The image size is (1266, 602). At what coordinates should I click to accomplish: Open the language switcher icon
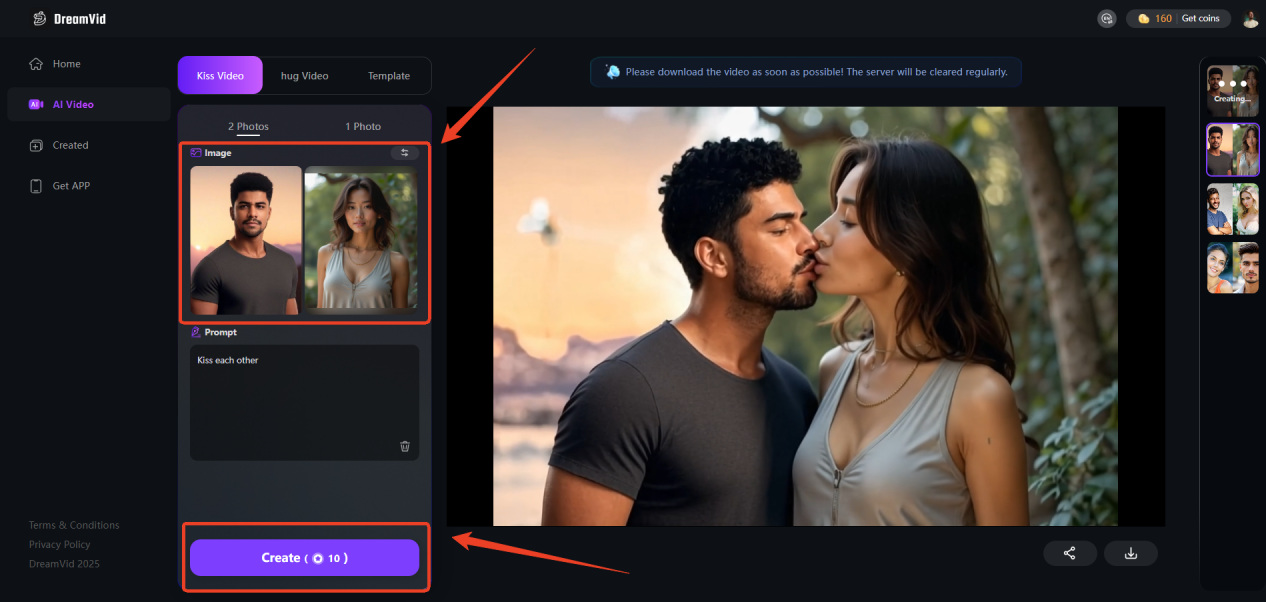(1106, 19)
